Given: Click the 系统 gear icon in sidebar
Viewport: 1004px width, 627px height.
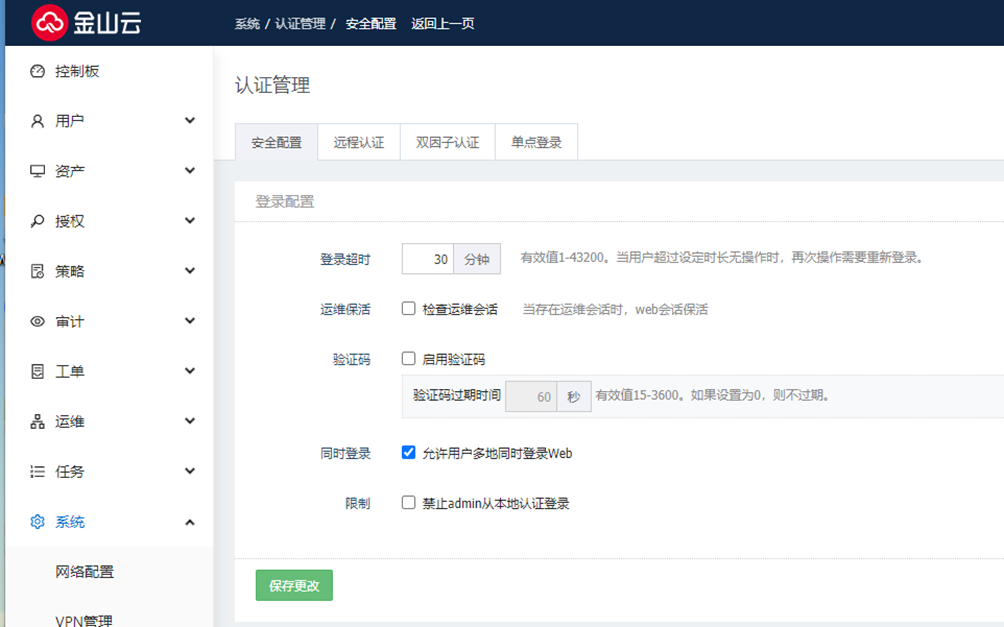Looking at the screenshot, I should click(x=38, y=521).
